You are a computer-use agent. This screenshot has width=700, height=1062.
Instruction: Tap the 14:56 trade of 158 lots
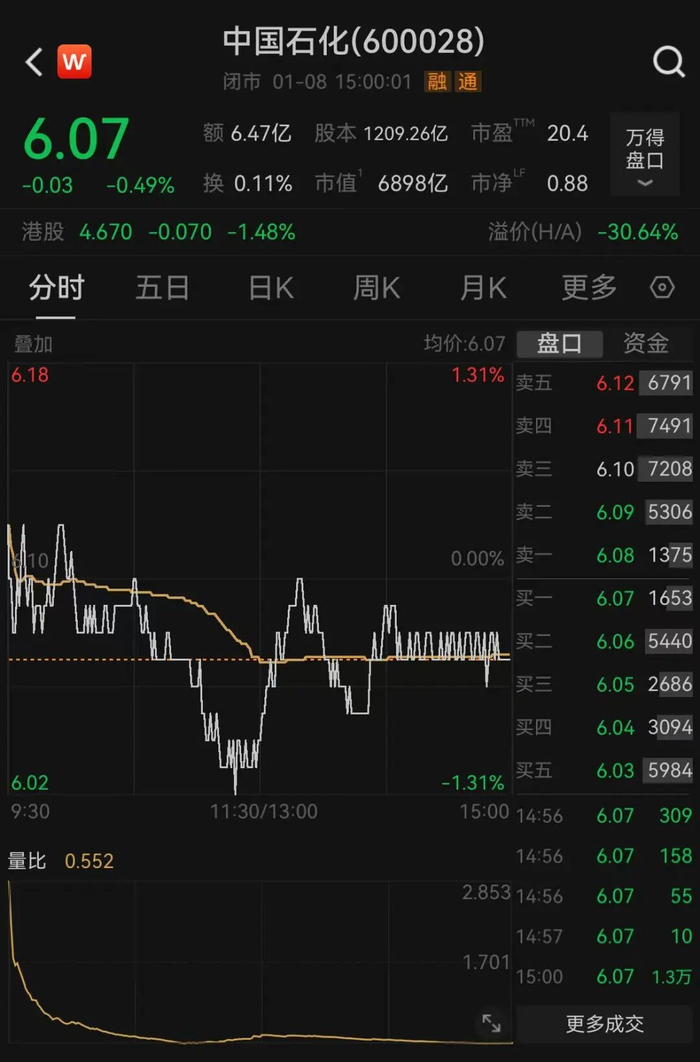pyautogui.click(x=604, y=856)
